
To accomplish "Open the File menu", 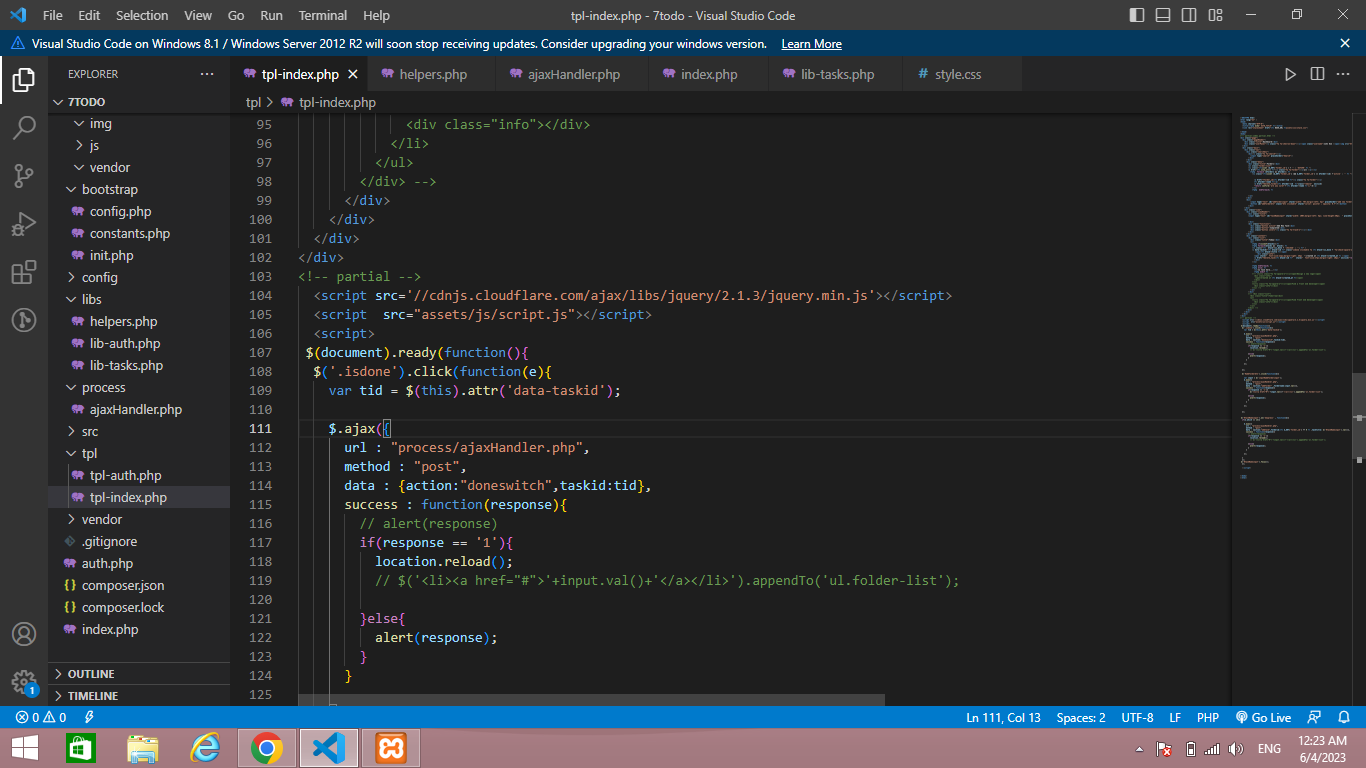I will pyautogui.click(x=53, y=15).
